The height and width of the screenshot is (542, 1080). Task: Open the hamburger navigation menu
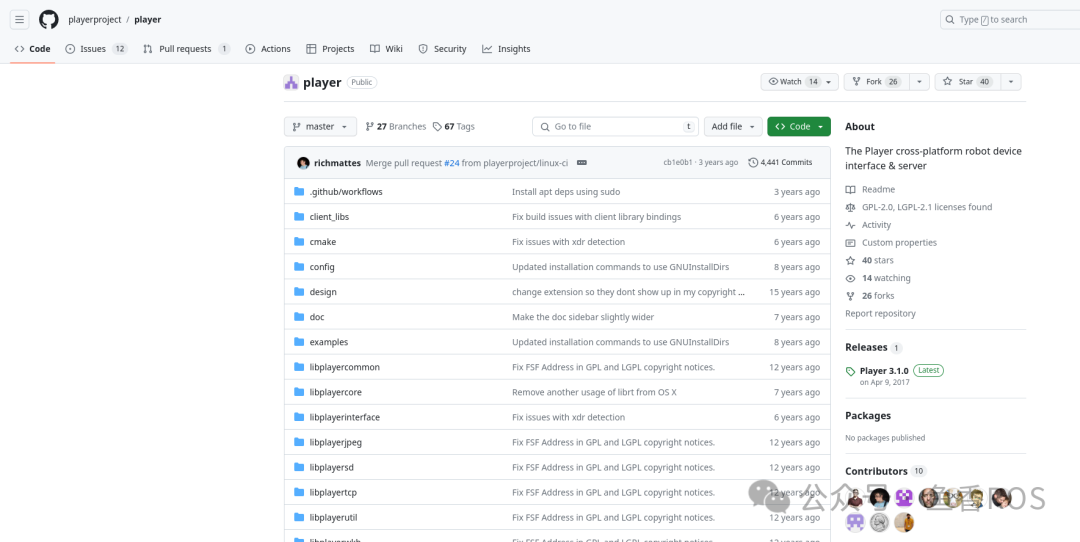[19, 20]
